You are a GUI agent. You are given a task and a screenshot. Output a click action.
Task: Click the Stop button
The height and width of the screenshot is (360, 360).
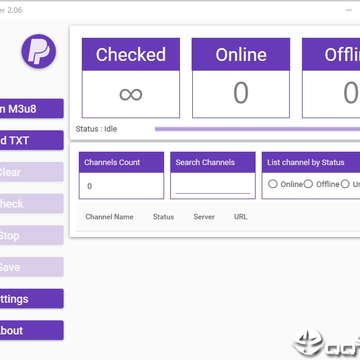[x=31, y=235]
